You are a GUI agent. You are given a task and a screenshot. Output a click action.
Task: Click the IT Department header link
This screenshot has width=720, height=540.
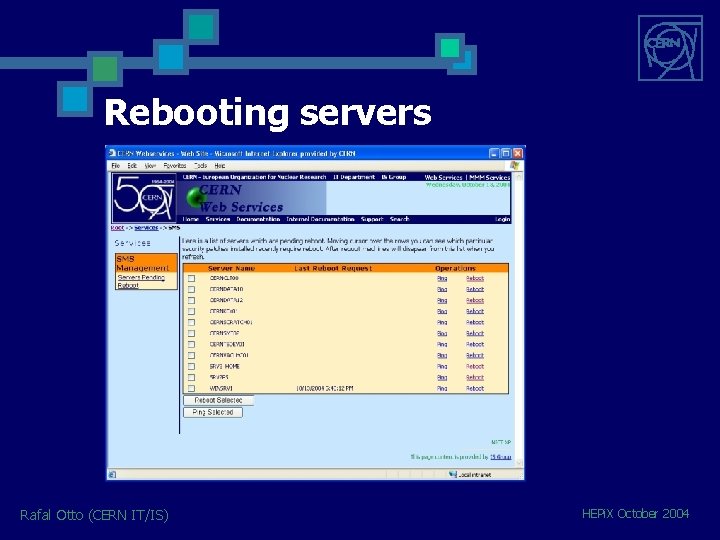(x=354, y=177)
